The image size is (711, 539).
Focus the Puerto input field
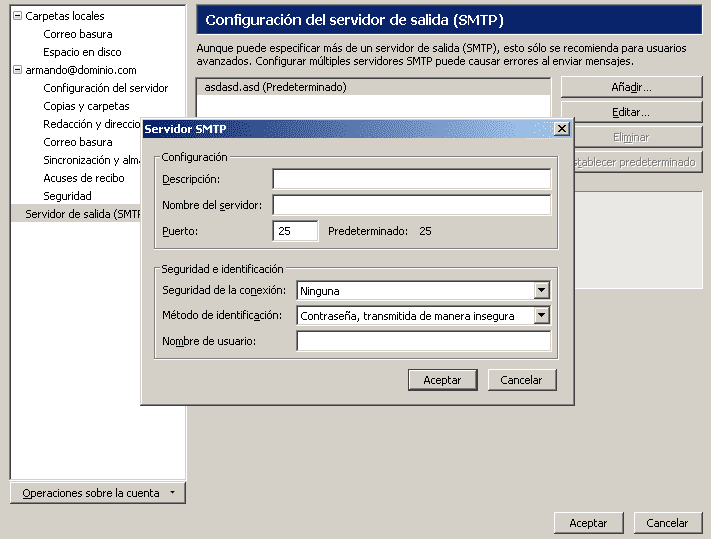(295, 231)
